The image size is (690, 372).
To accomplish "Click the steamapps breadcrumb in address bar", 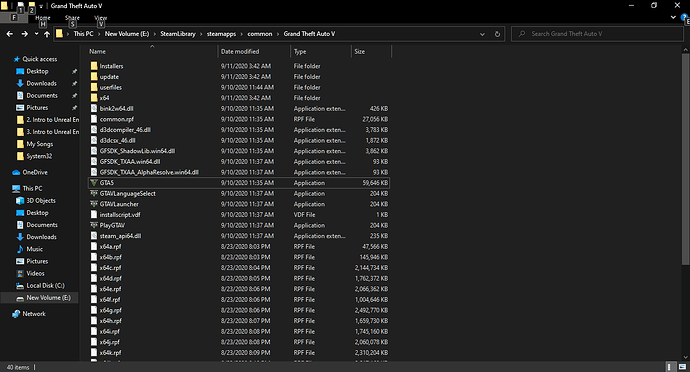I will click(221, 34).
